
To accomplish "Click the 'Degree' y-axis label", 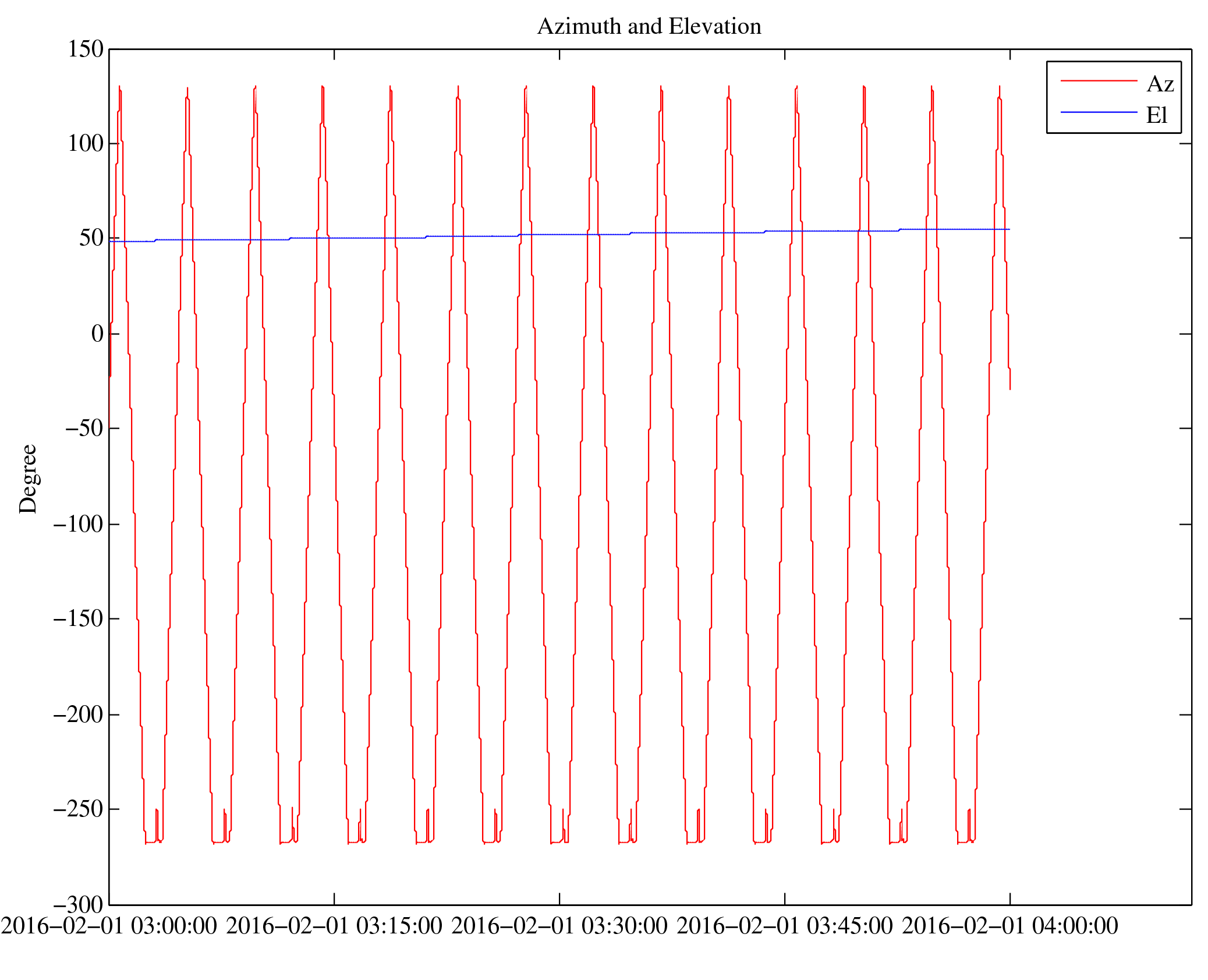I will point(28,479).
